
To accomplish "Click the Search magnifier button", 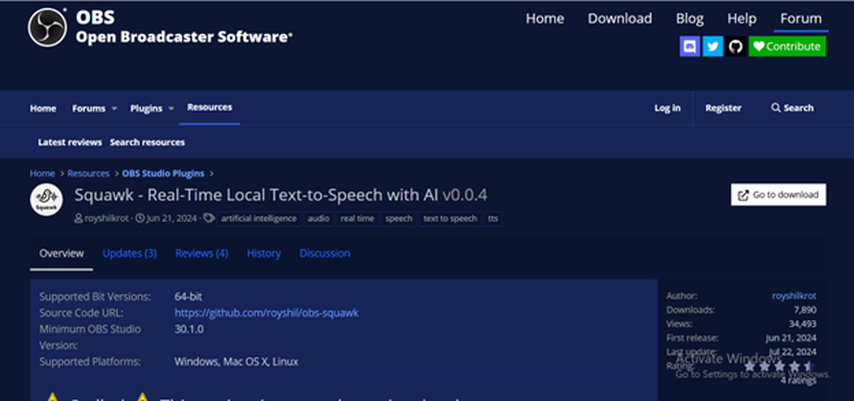I will click(x=792, y=108).
